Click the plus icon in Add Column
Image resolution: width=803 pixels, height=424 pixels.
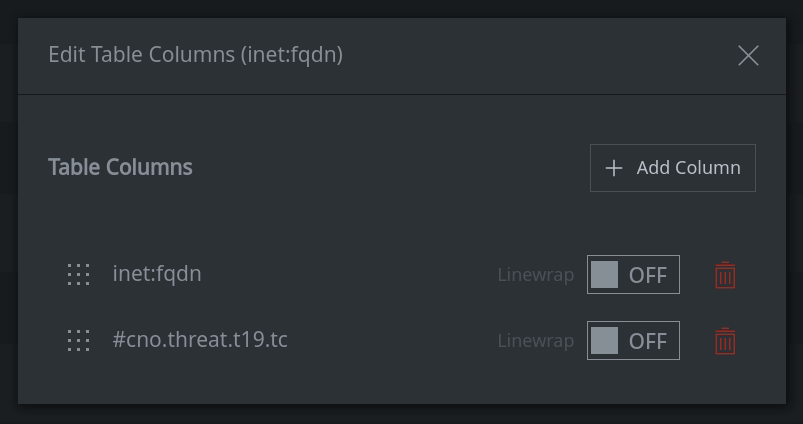click(x=614, y=168)
